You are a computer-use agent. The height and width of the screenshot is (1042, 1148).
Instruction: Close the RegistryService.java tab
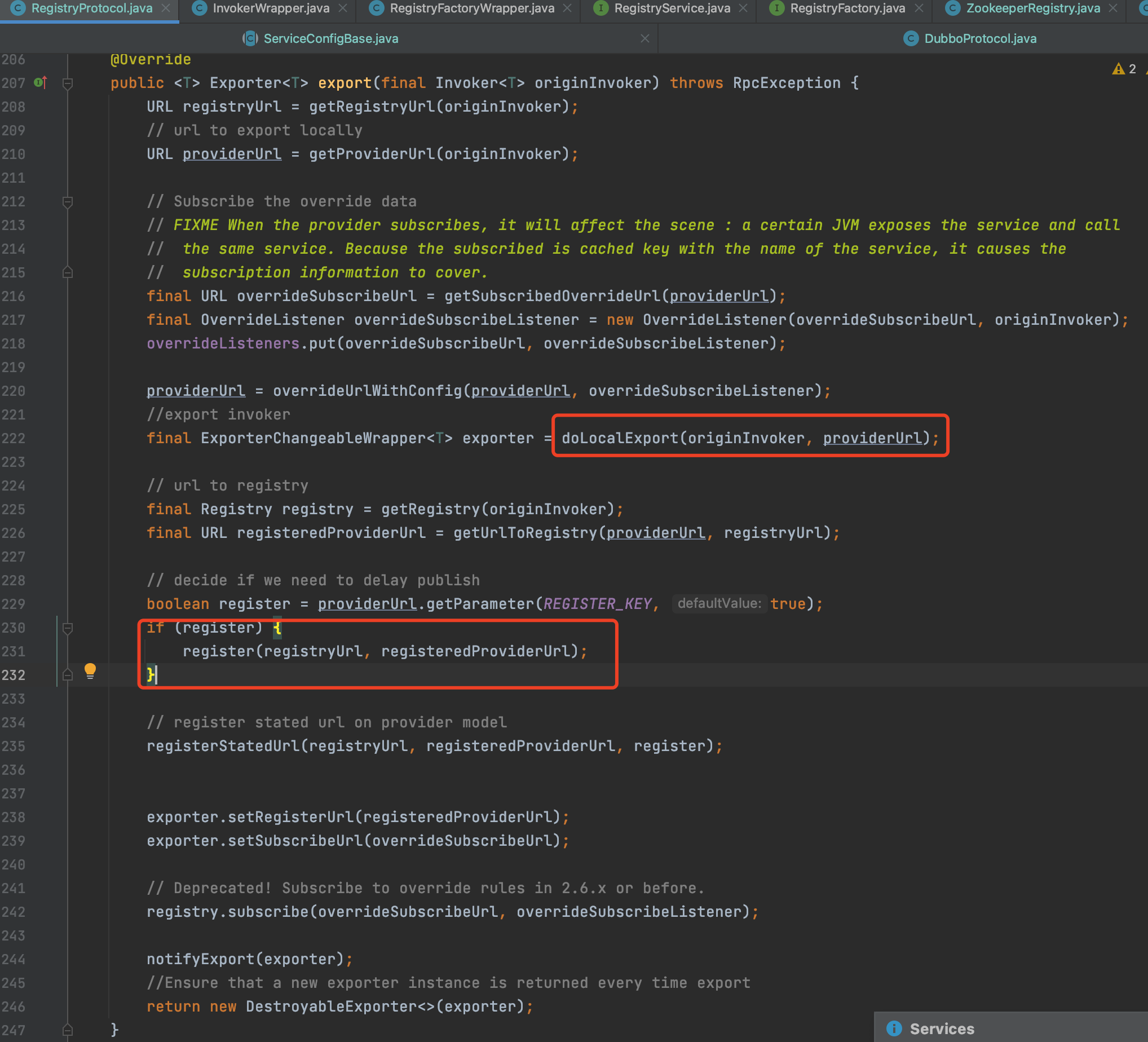[743, 8]
